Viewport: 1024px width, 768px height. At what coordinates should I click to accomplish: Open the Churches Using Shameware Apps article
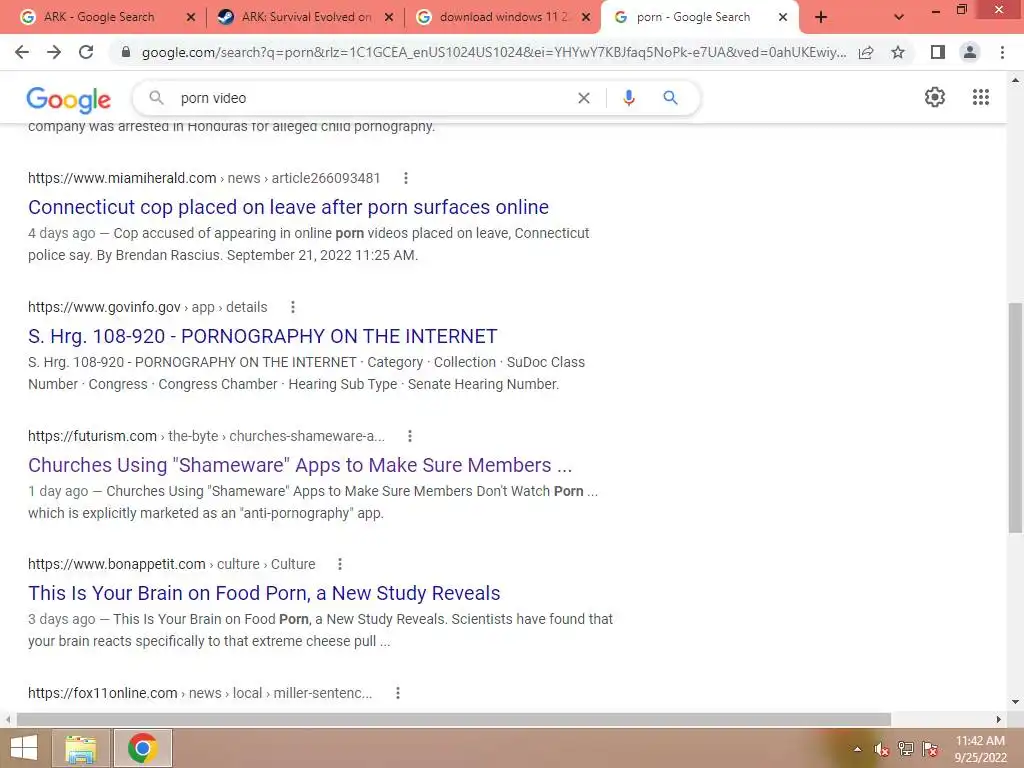tap(300, 465)
